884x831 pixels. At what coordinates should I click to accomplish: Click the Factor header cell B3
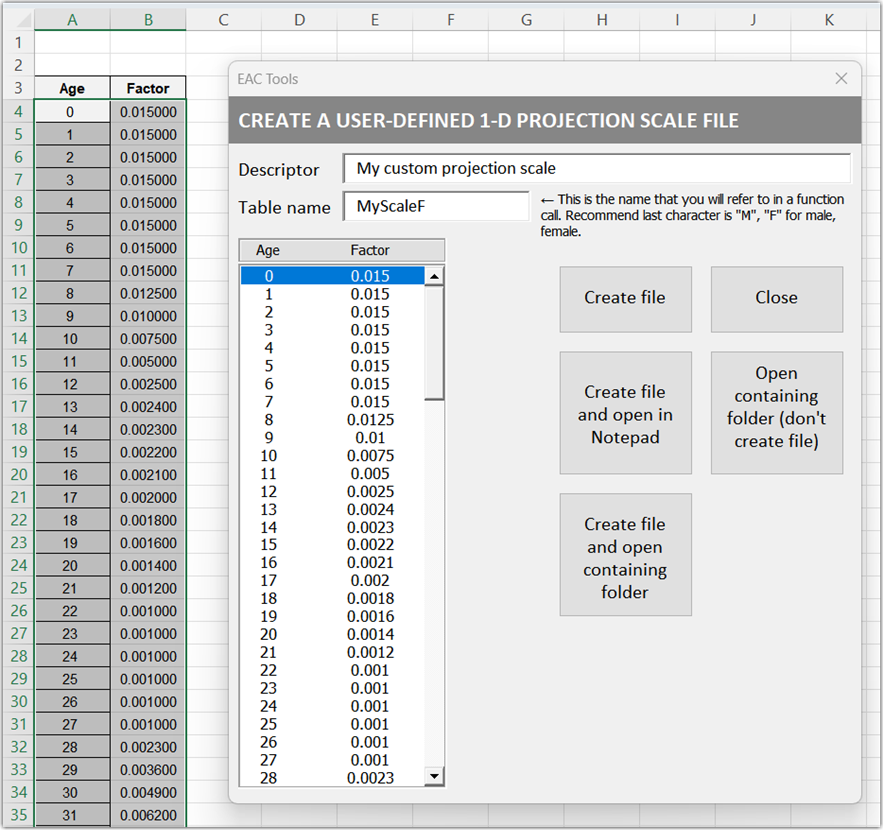pyautogui.click(x=148, y=89)
